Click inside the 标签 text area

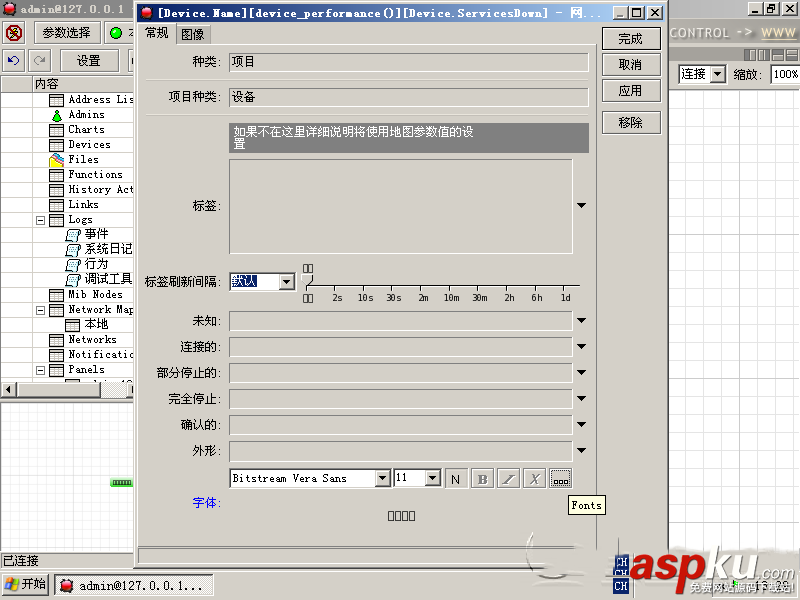click(401, 206)
